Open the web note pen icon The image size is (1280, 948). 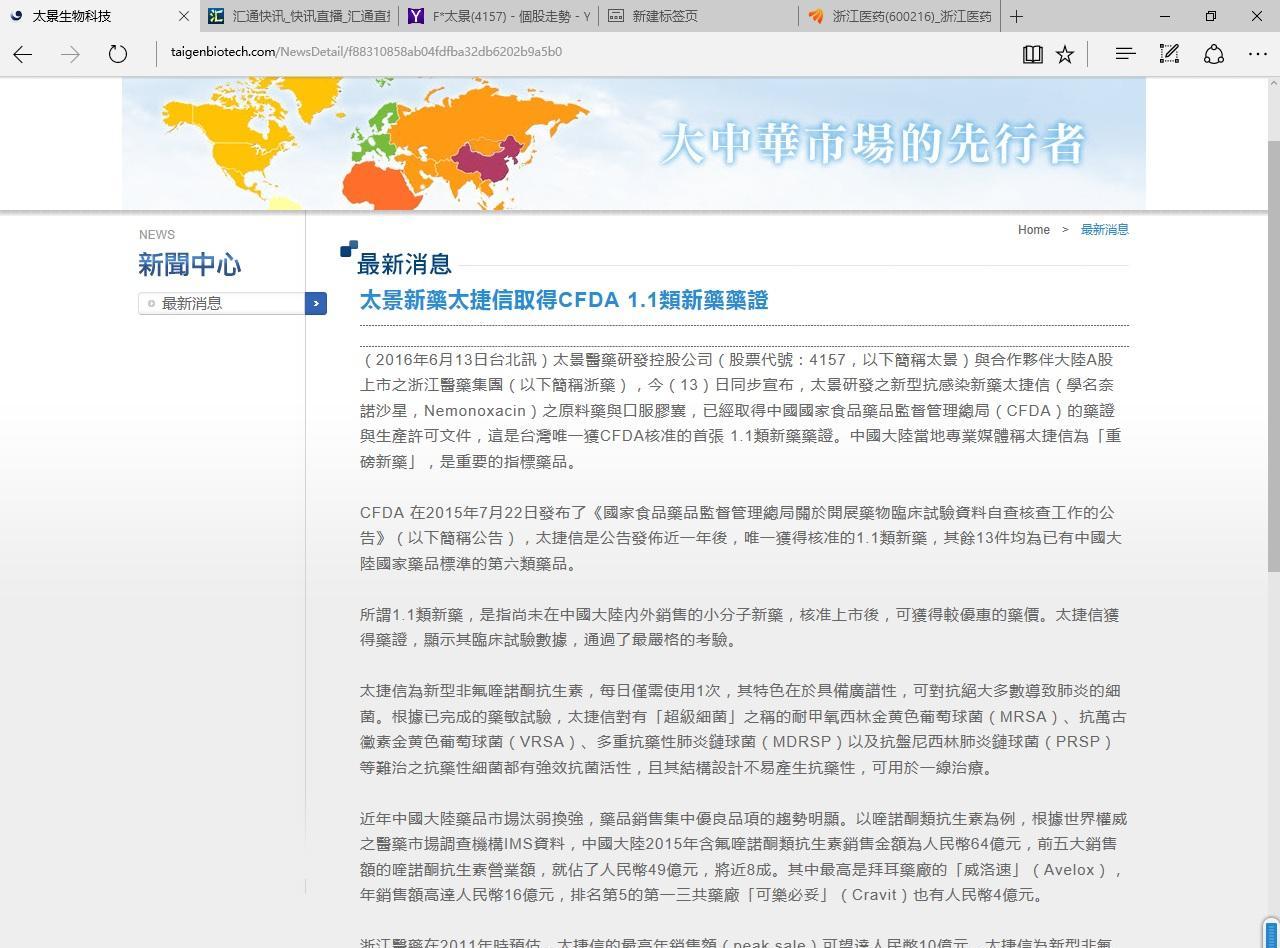tap(1169, 54)
